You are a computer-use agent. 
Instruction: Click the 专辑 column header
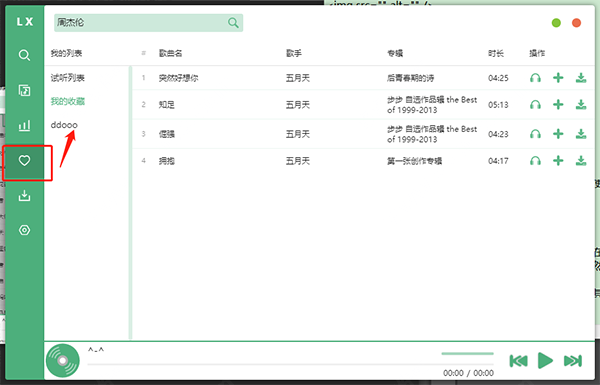[395, 53]
